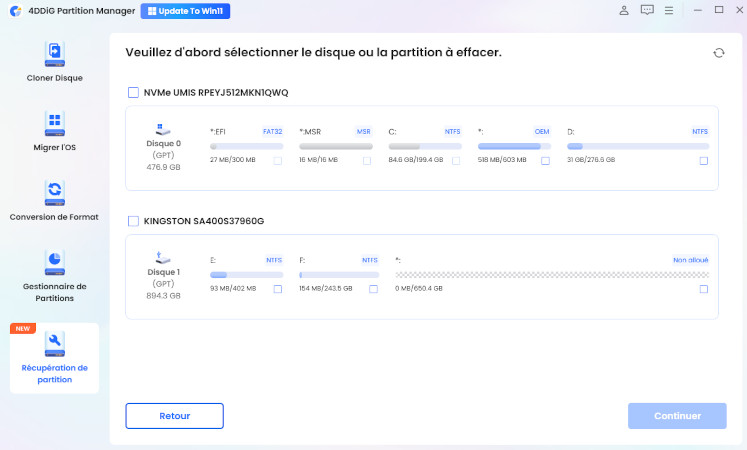The height and width of the screenshot is (450, 747).
Task: Check the NVMe UMIS RPEYJ512MKN1QWQ disk checkbox
Action: pyautogui.click(x=133, y=92)
